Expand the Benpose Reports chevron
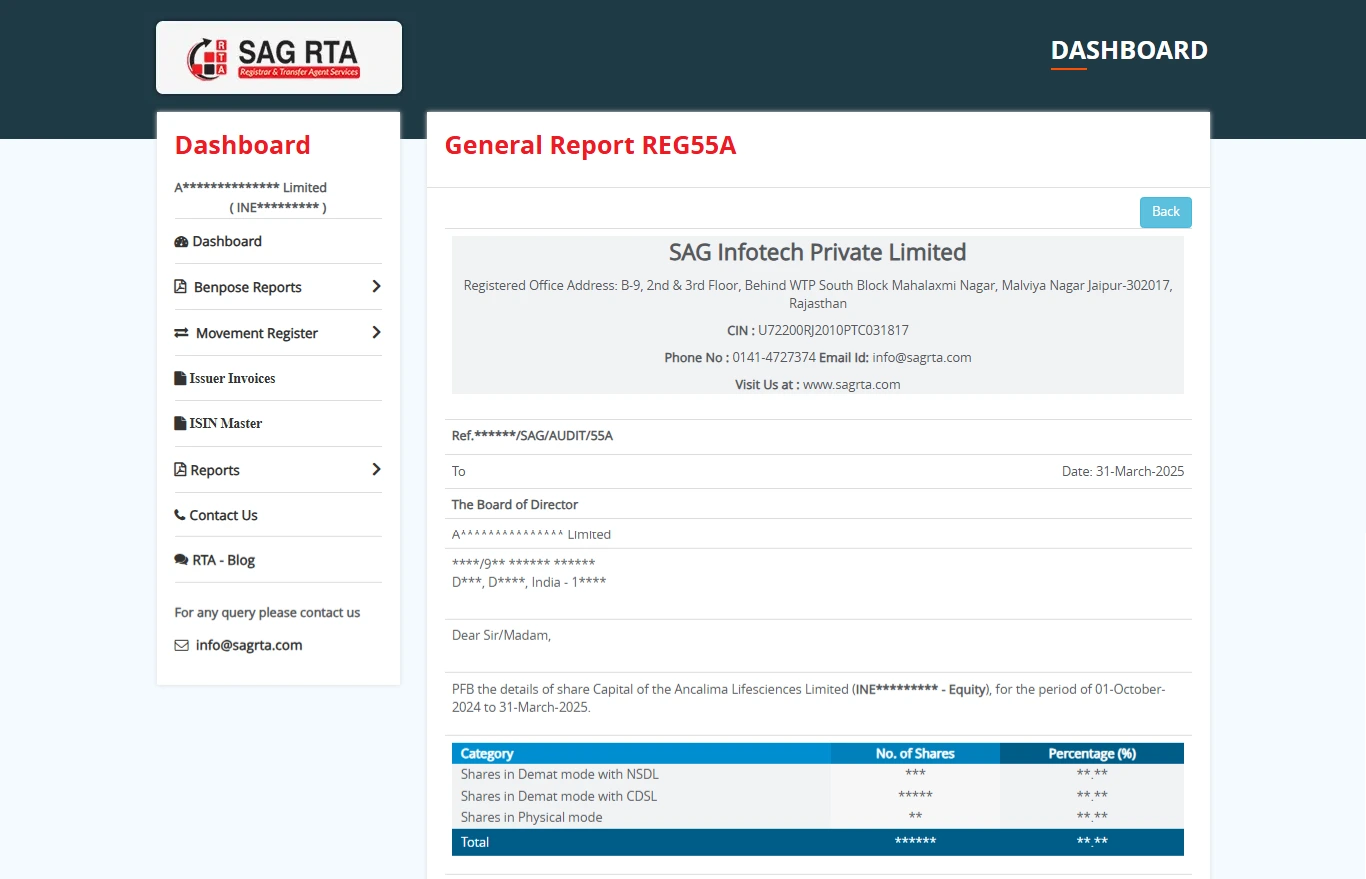 pyautogui.click(x=376, y=287)
